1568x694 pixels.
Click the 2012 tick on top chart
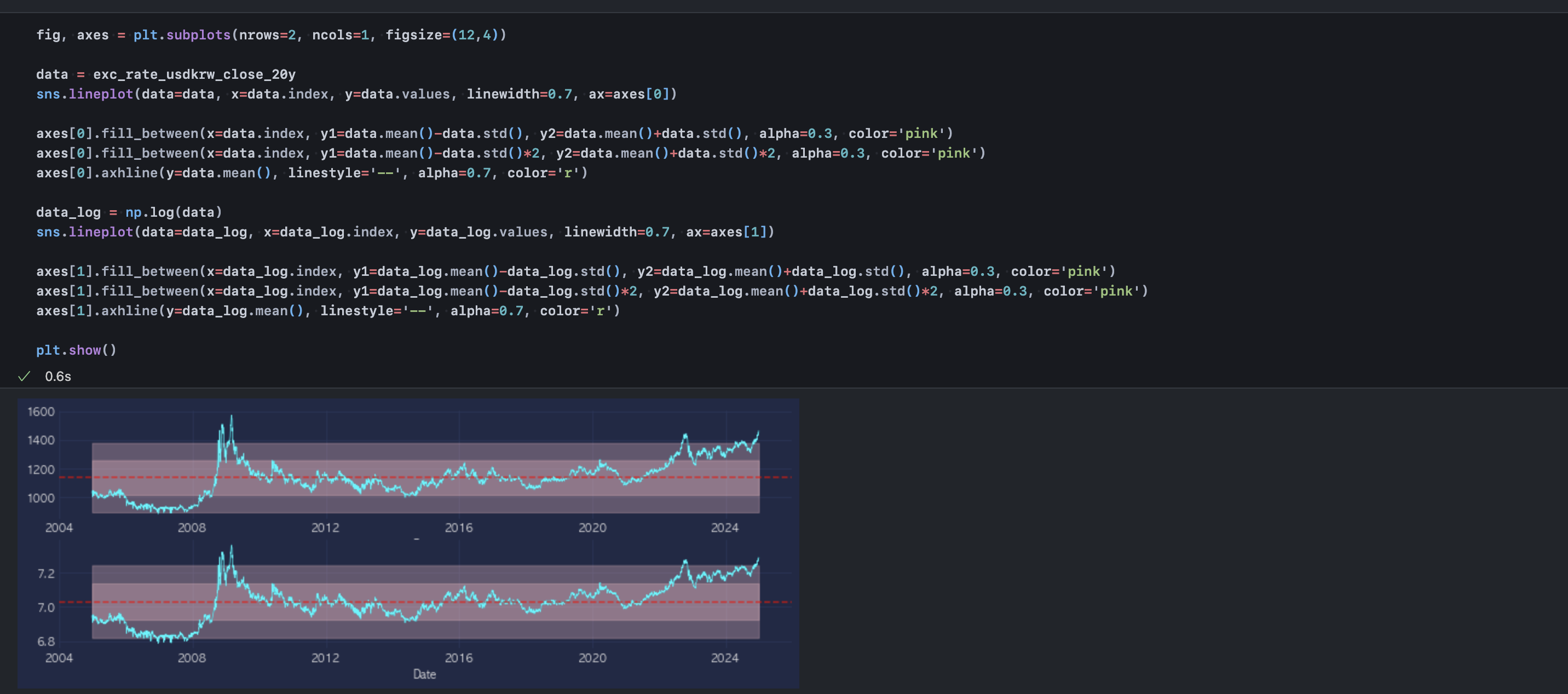click(x=325, y=527)
